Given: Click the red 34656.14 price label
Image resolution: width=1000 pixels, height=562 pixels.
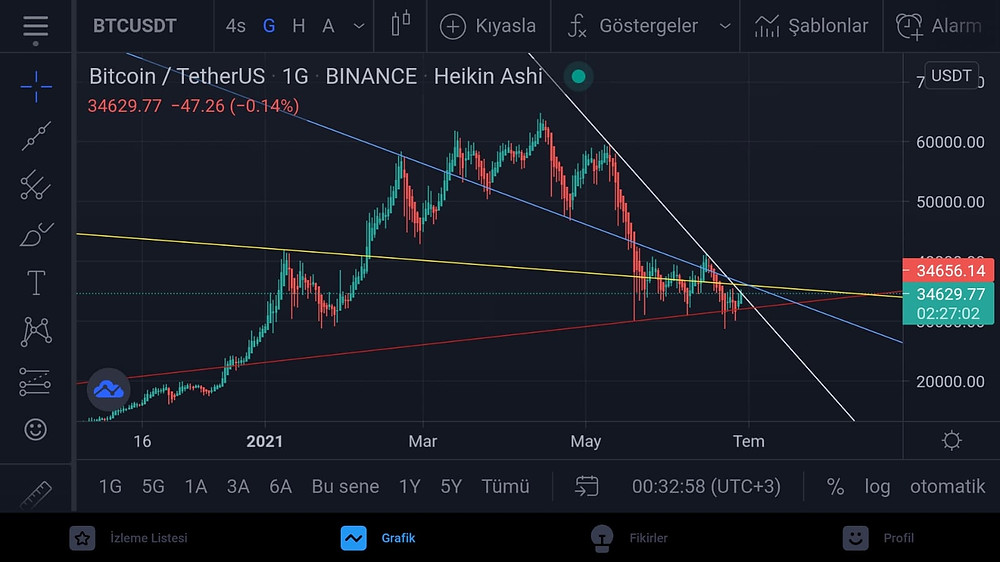Looking at the screenshot, I should [x=948, y=270].
